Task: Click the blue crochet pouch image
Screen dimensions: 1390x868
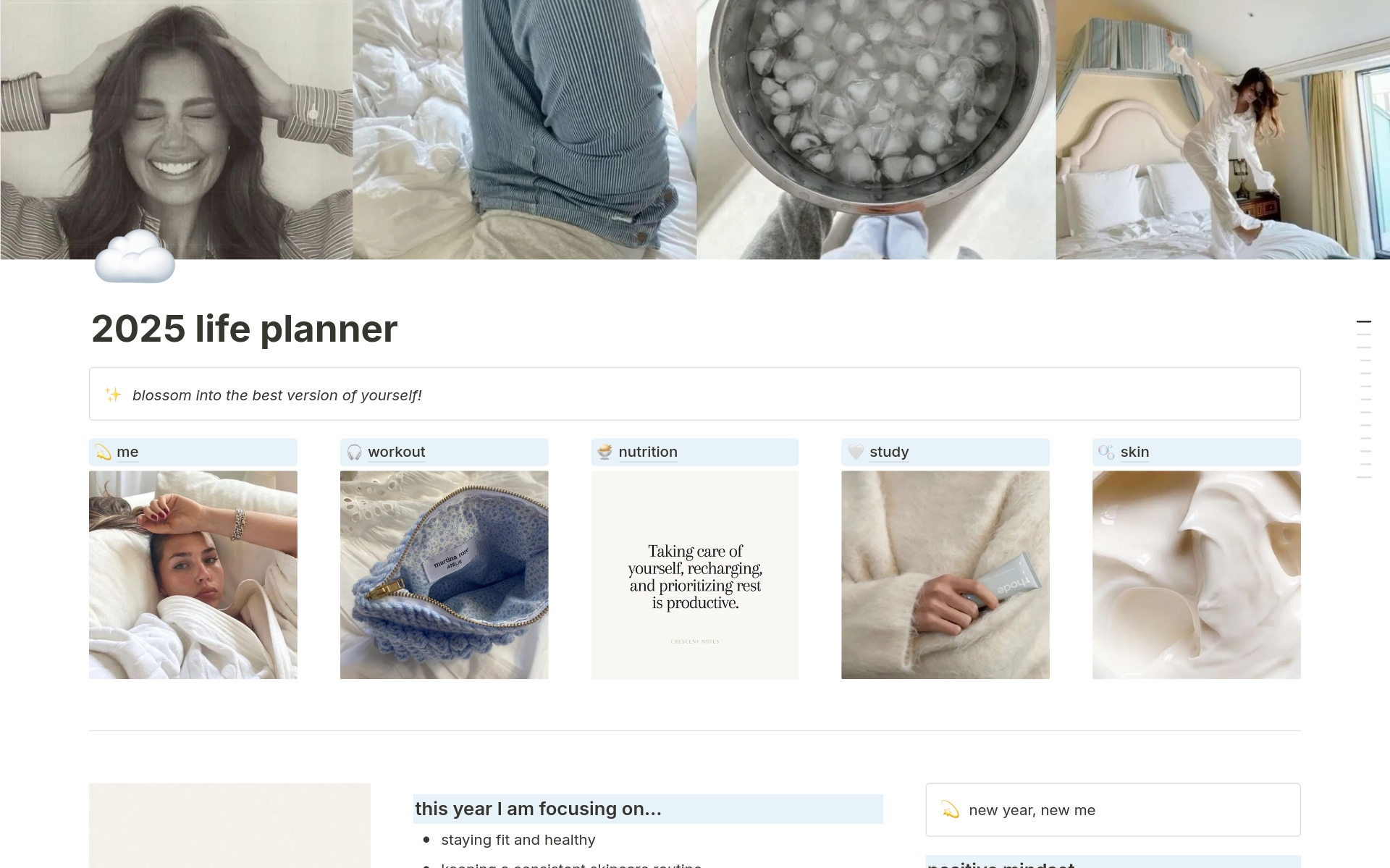Action: [x=445, y=575]
